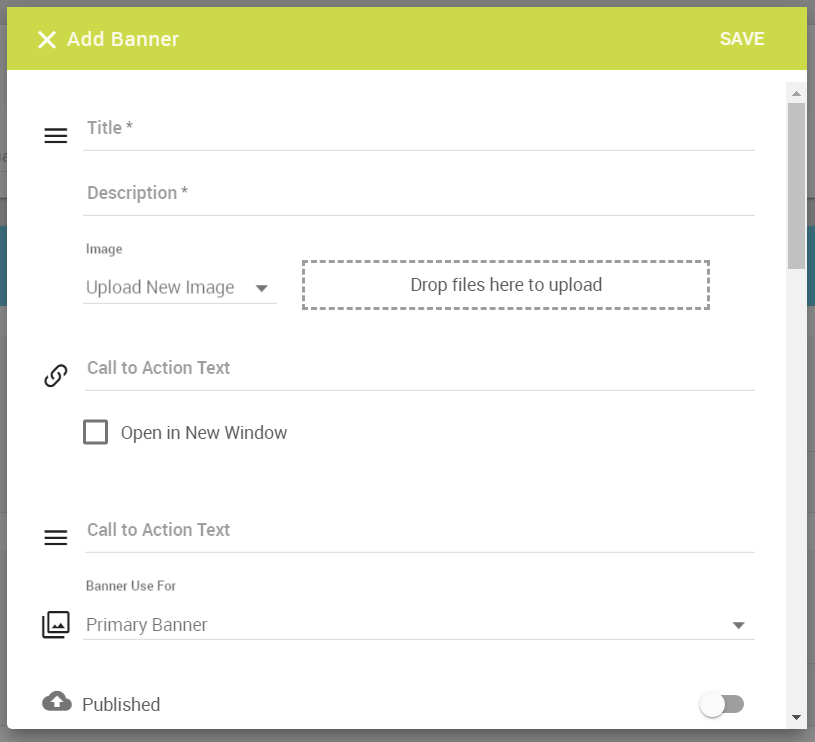Close the Add Banner dialog with X
Screen dimensions: 815x742
click(x=47, y=39)
